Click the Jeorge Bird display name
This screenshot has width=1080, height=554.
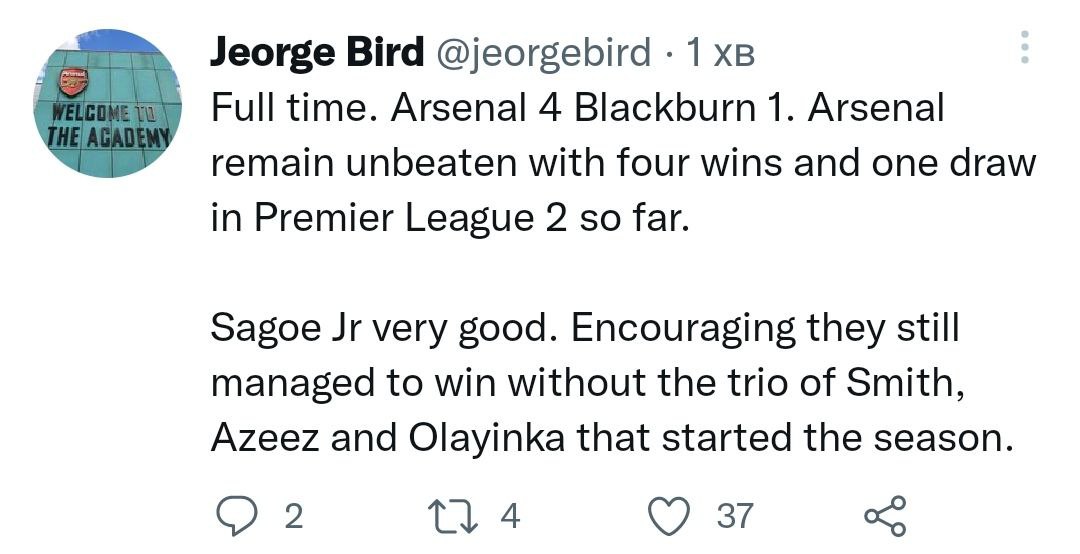(x=317, y=53)
